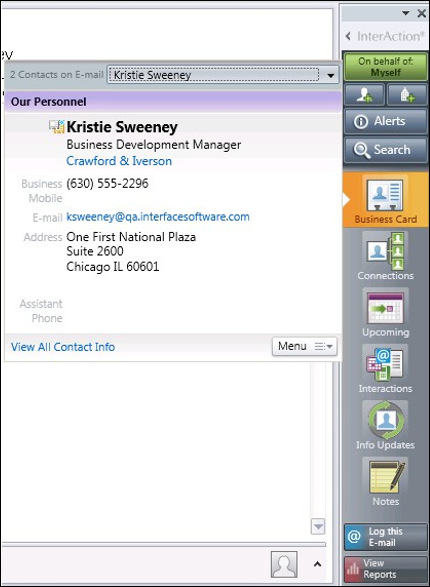The image size is (430, 587).
Task: Select the Kristie Sweeney name heading
Action: (122, 127)
